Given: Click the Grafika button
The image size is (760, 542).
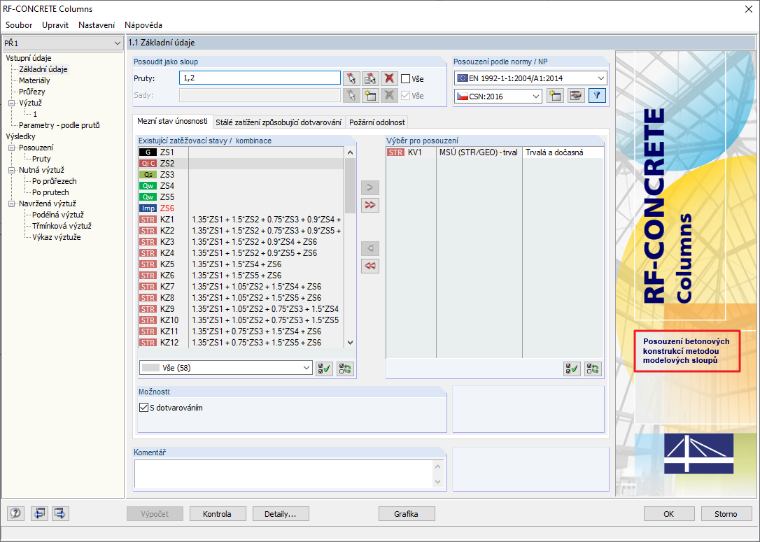Looking at the screenshot, I should 406,514.
